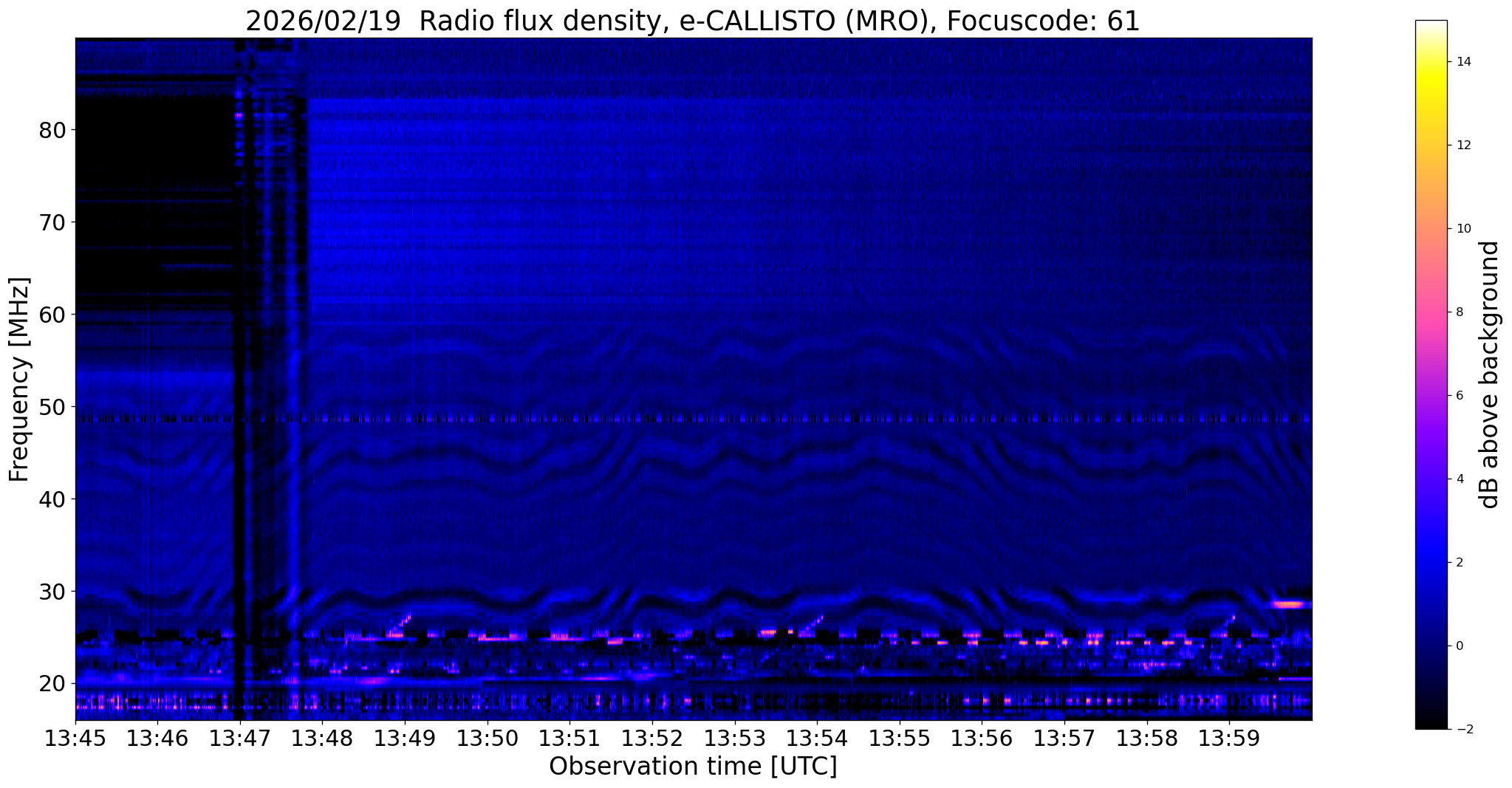Viewport: 1512px width, 788px height.
Task: Click the bright orange burst near 13:59:40 at 28 MHz
Action: pyautogui.click(x=1290, y=604)
